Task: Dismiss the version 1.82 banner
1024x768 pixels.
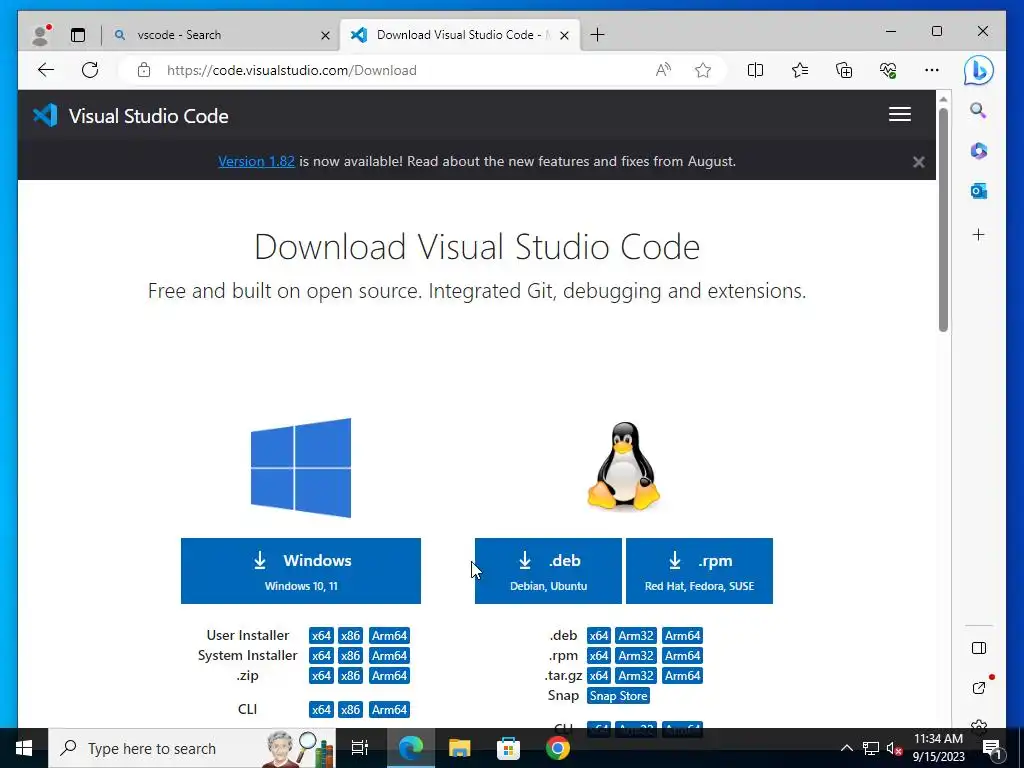Action: coord(918,162)
